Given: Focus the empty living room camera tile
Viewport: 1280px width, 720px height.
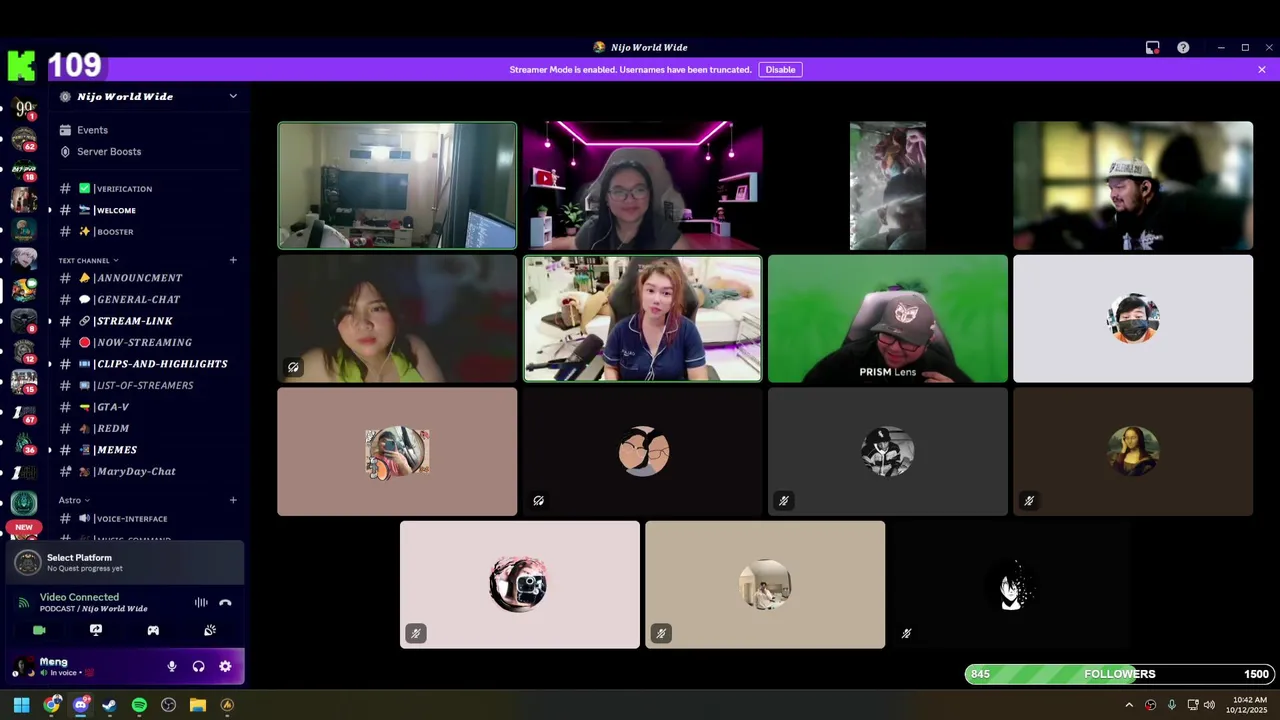Looking at the screenshot, I should point(397,185).
